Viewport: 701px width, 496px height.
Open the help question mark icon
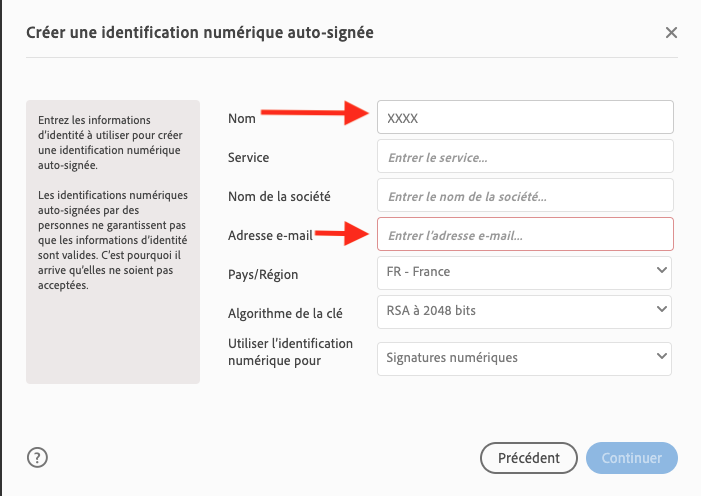click(38, 458)
